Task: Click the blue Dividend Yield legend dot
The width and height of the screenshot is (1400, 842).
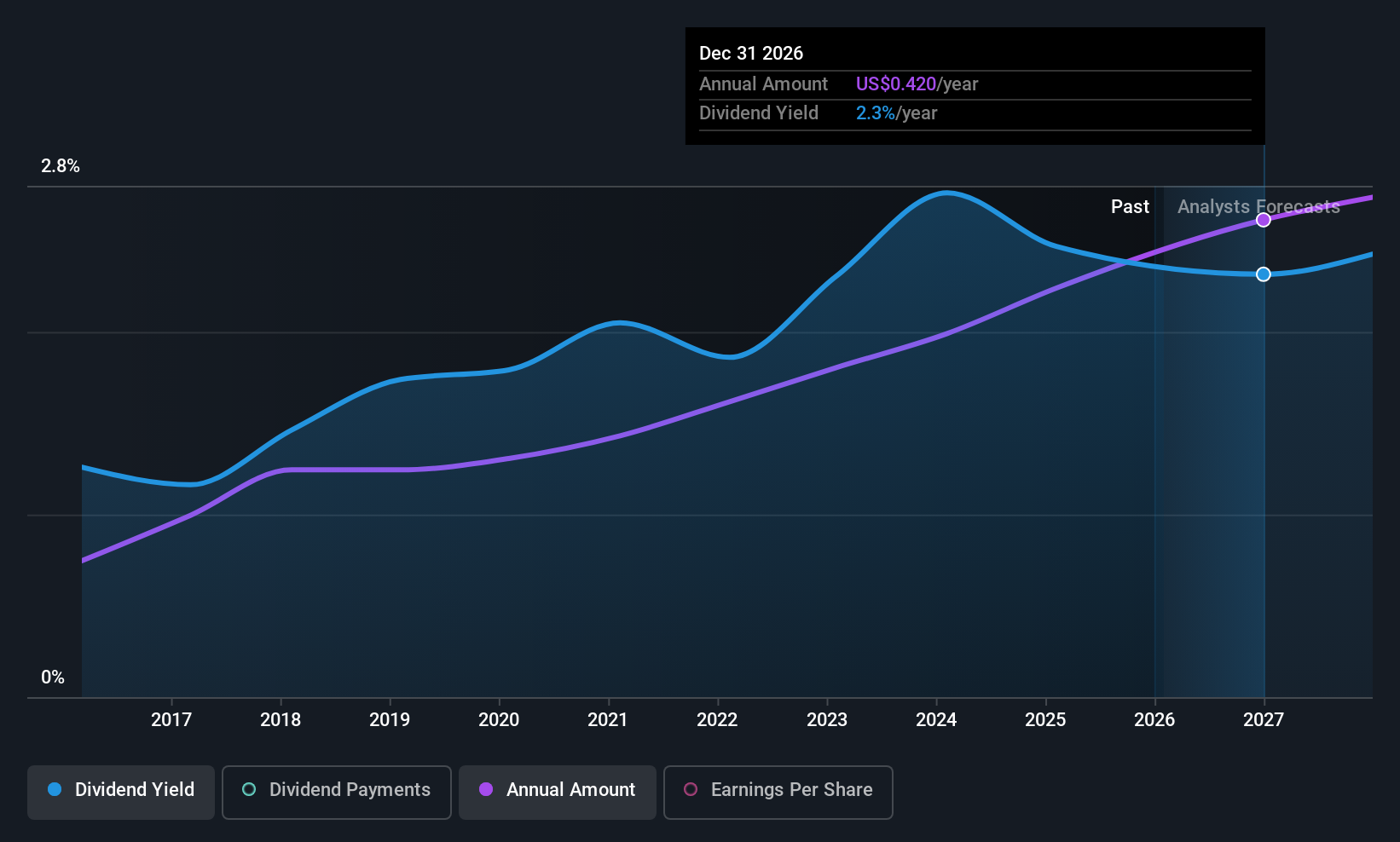Action: point(55,789)
